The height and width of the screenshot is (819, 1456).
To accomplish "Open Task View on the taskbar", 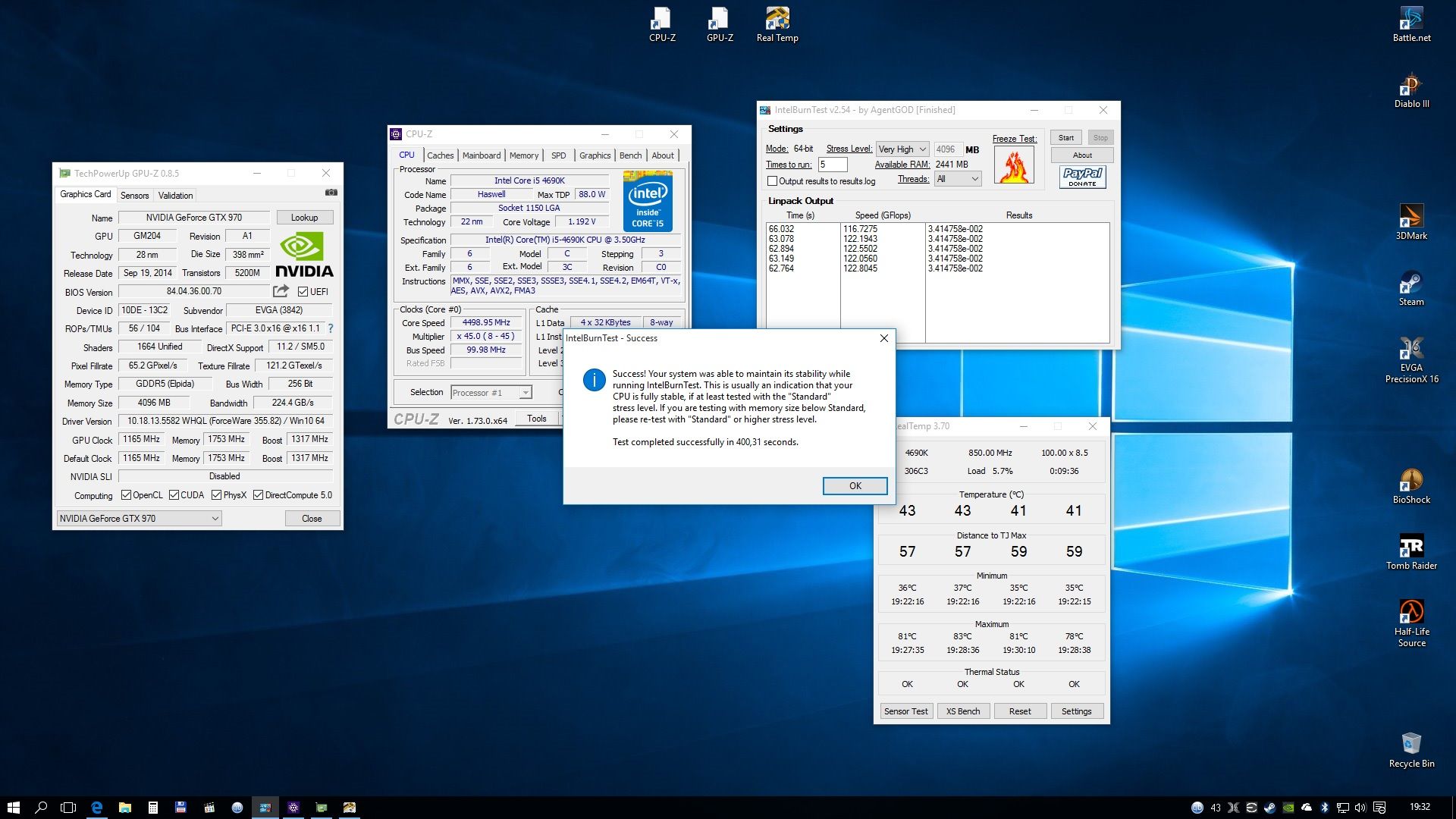I will click(x=68, y=808).
